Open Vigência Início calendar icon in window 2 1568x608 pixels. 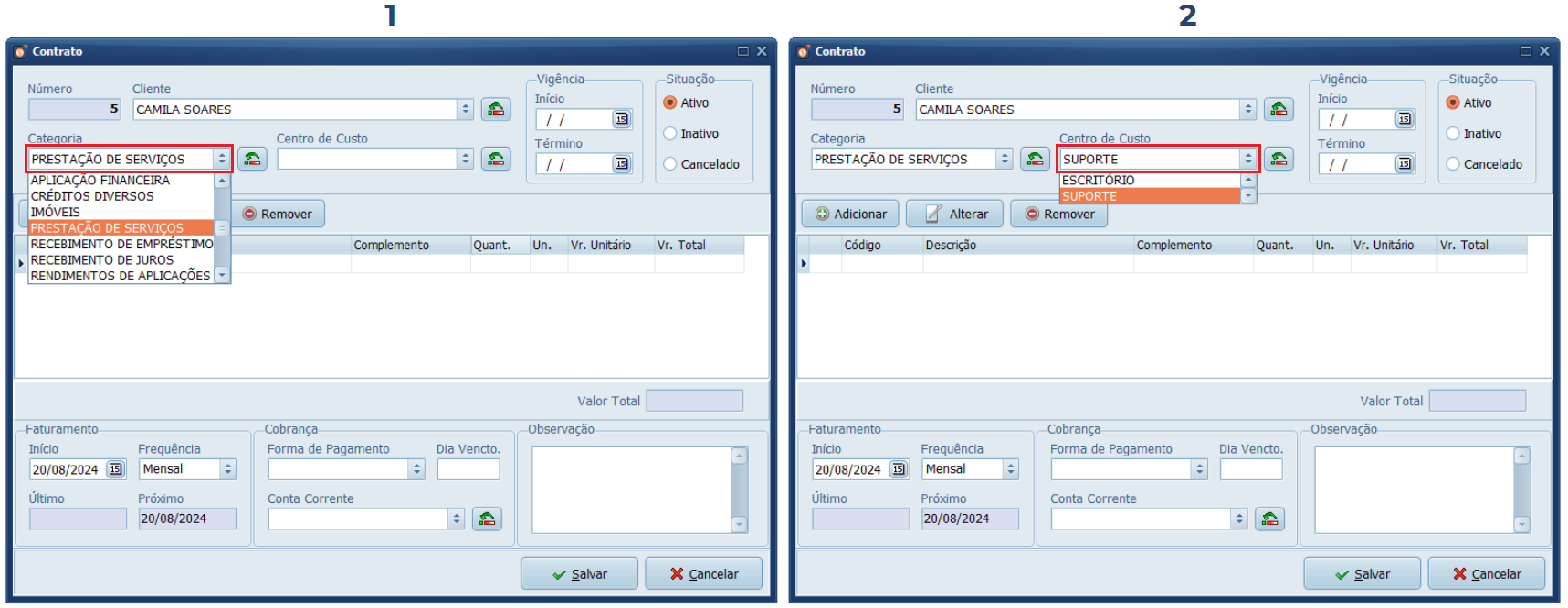pos(1404,120)
